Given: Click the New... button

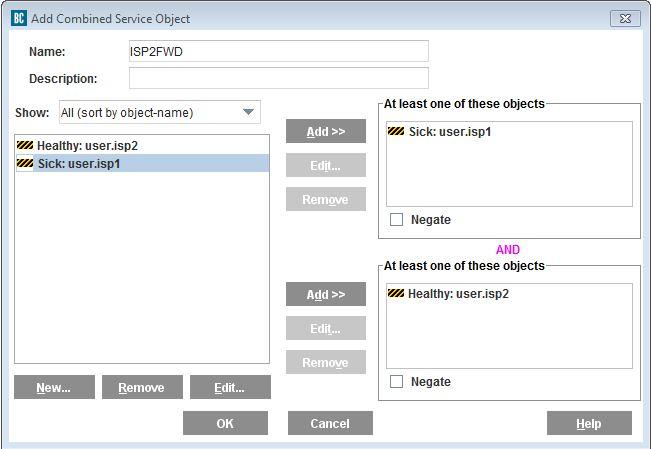Looking at the screenshot, I should (54, 388).
